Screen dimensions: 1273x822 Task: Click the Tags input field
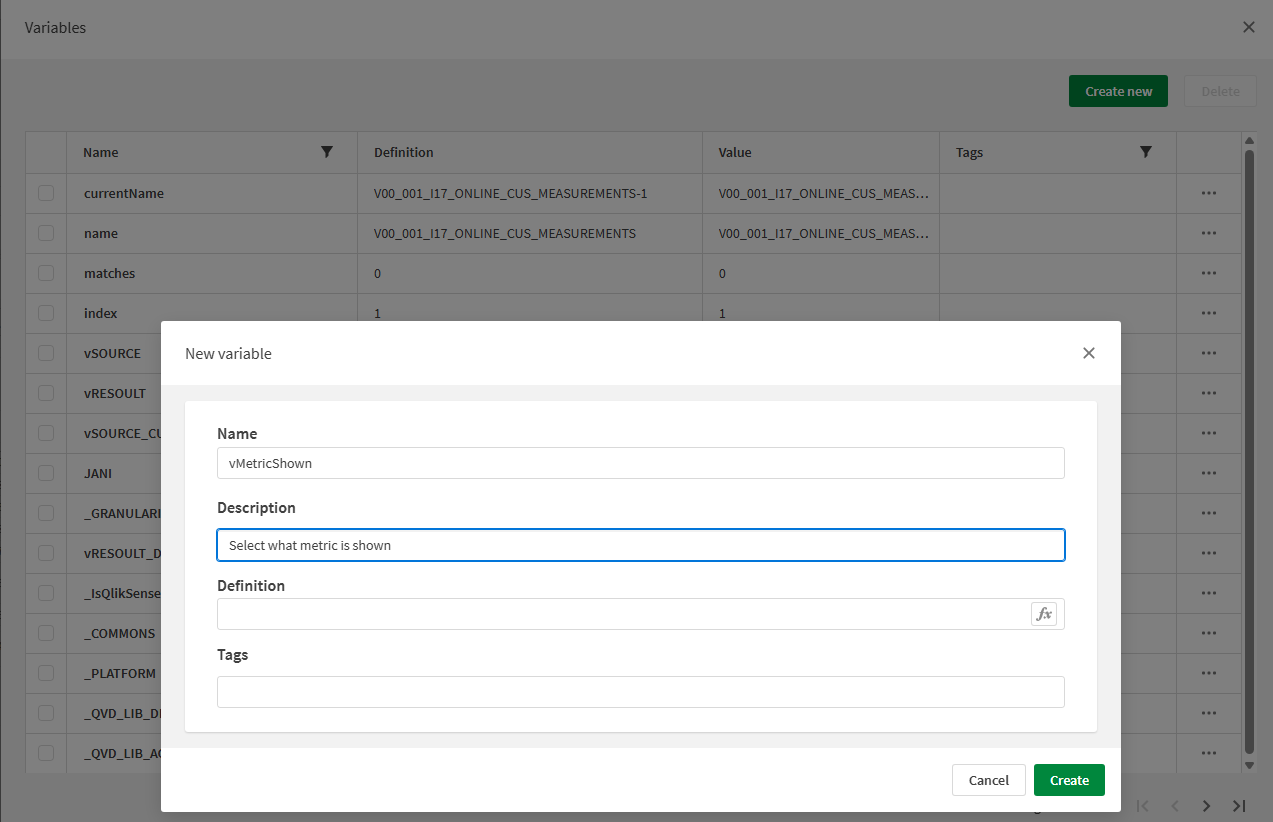640,692
